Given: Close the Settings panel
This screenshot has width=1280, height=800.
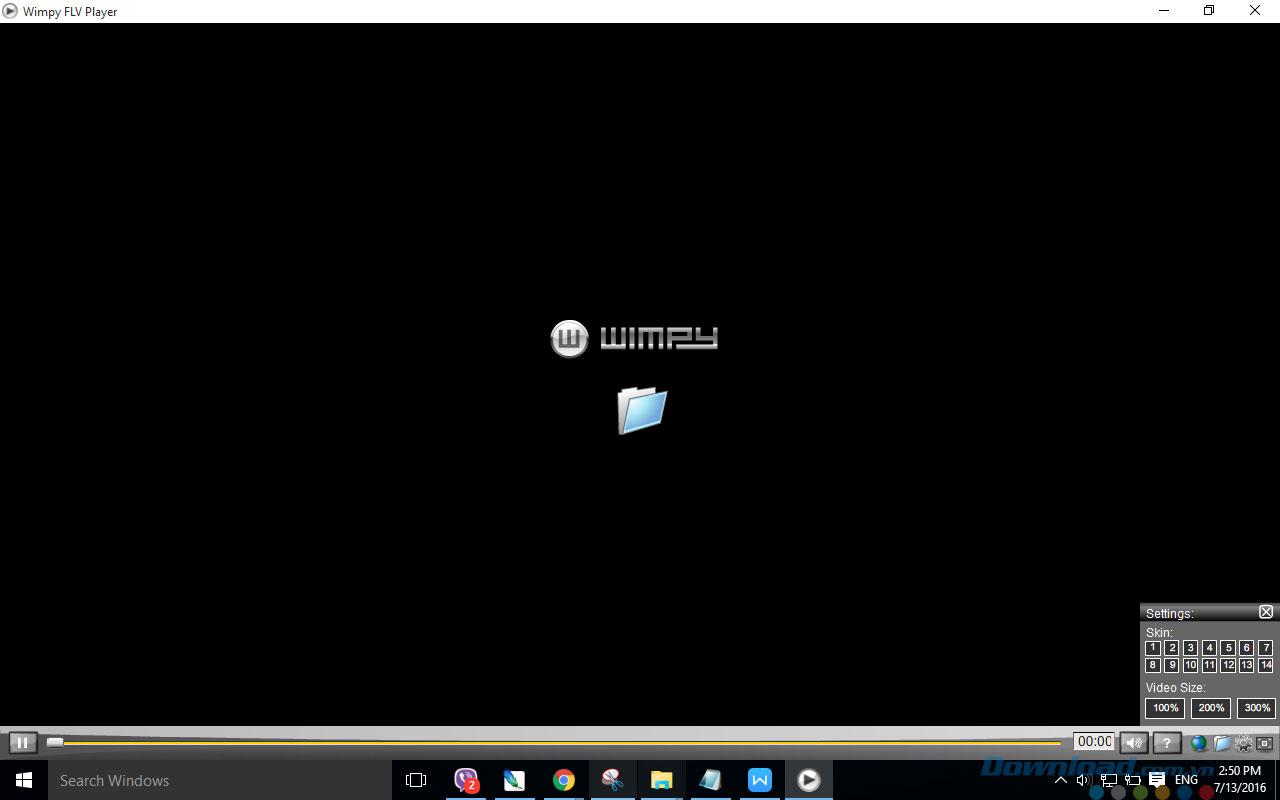Looking at the screenshot, I should pyautogui.click(x=1266, y=612).
